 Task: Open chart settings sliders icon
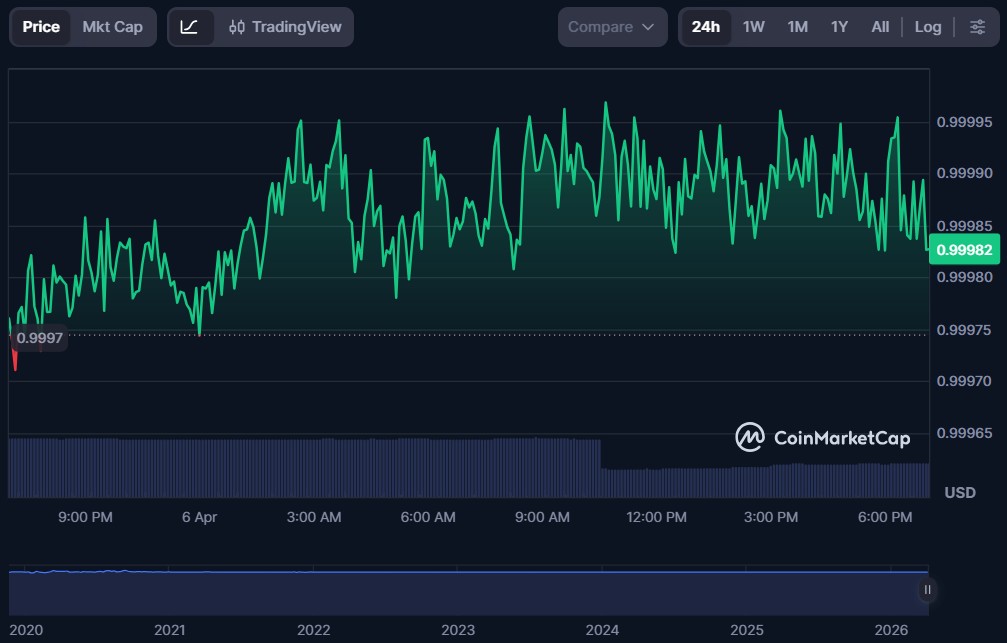click(977, 27)
